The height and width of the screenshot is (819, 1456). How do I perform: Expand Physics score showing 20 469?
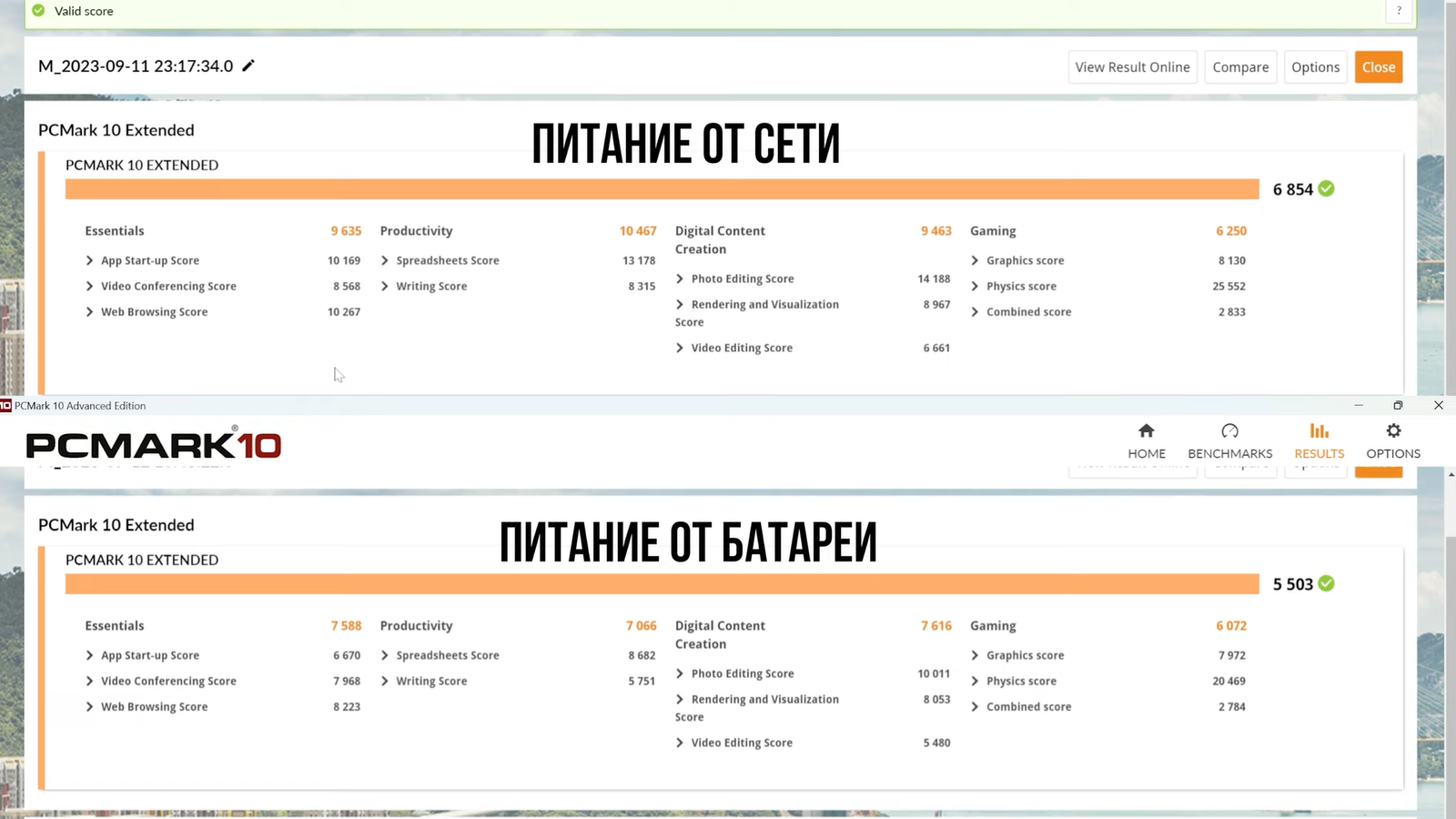[x=975, y=681]
